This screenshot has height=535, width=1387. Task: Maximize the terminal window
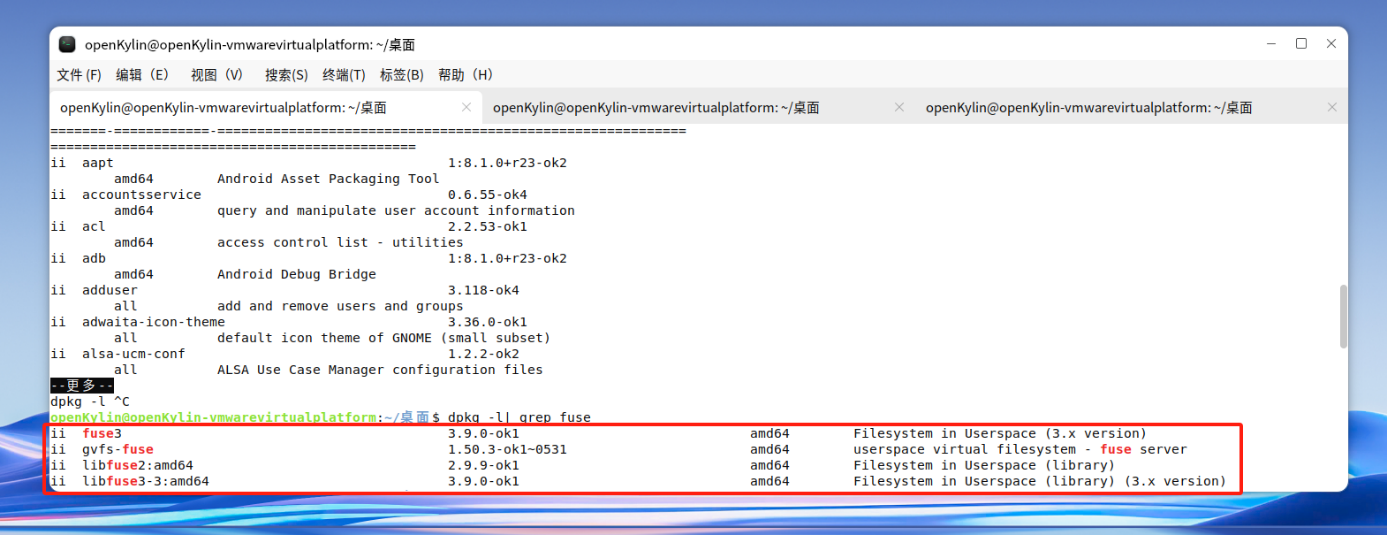click(1301, 44)
